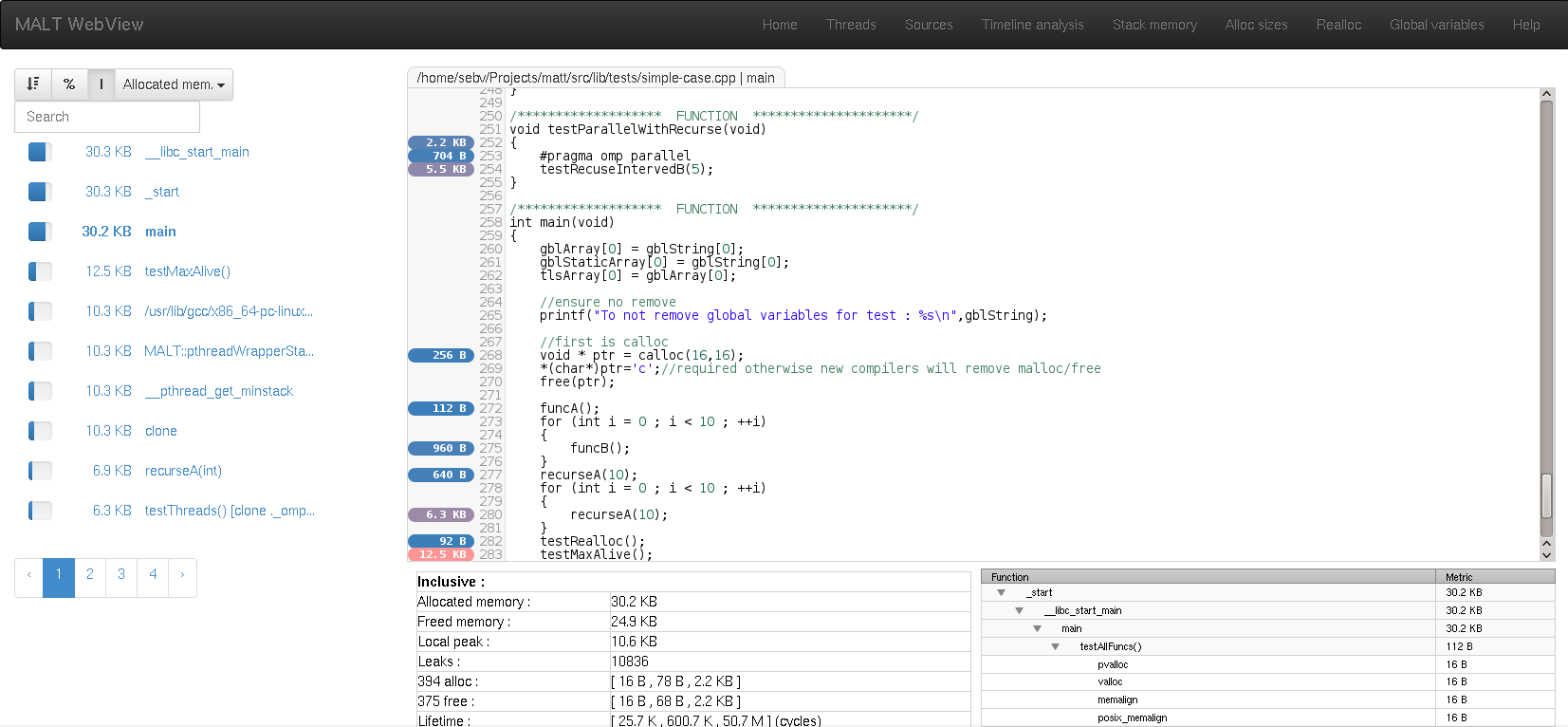The width and height of the screenshot is (1568, 727).
Task: Click the 12.5 KB badge at line 283
Action: click(441, 554)
